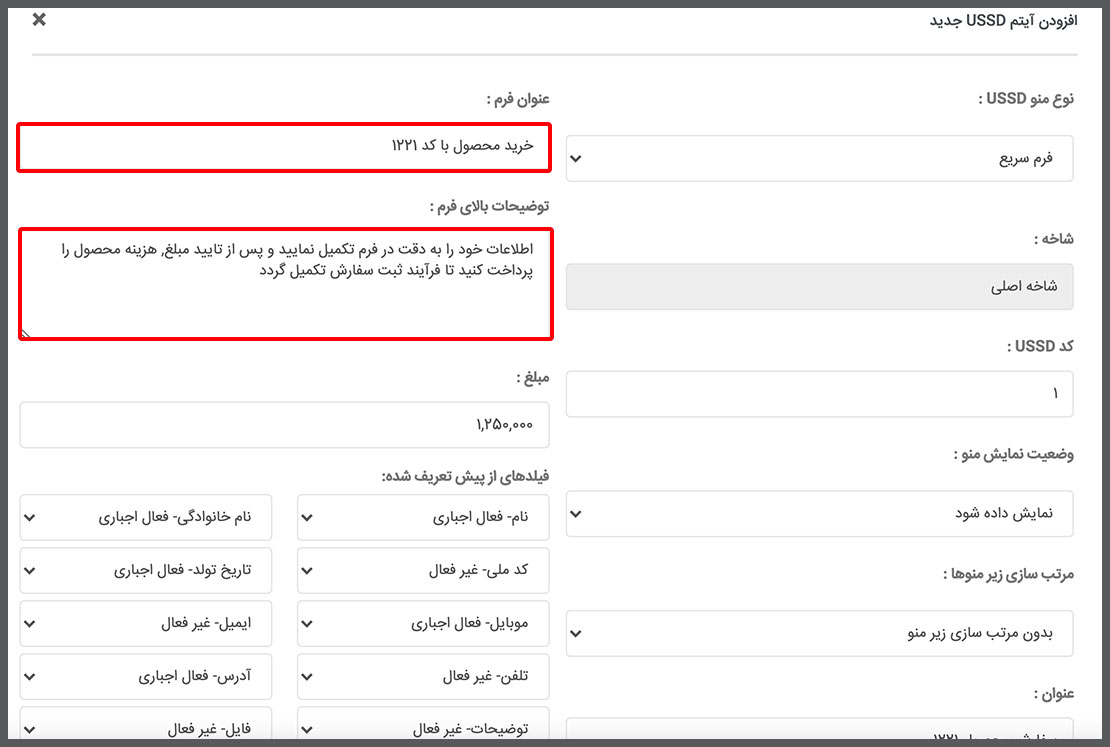Grab the description textarea resize handle

tap(26, 334)
